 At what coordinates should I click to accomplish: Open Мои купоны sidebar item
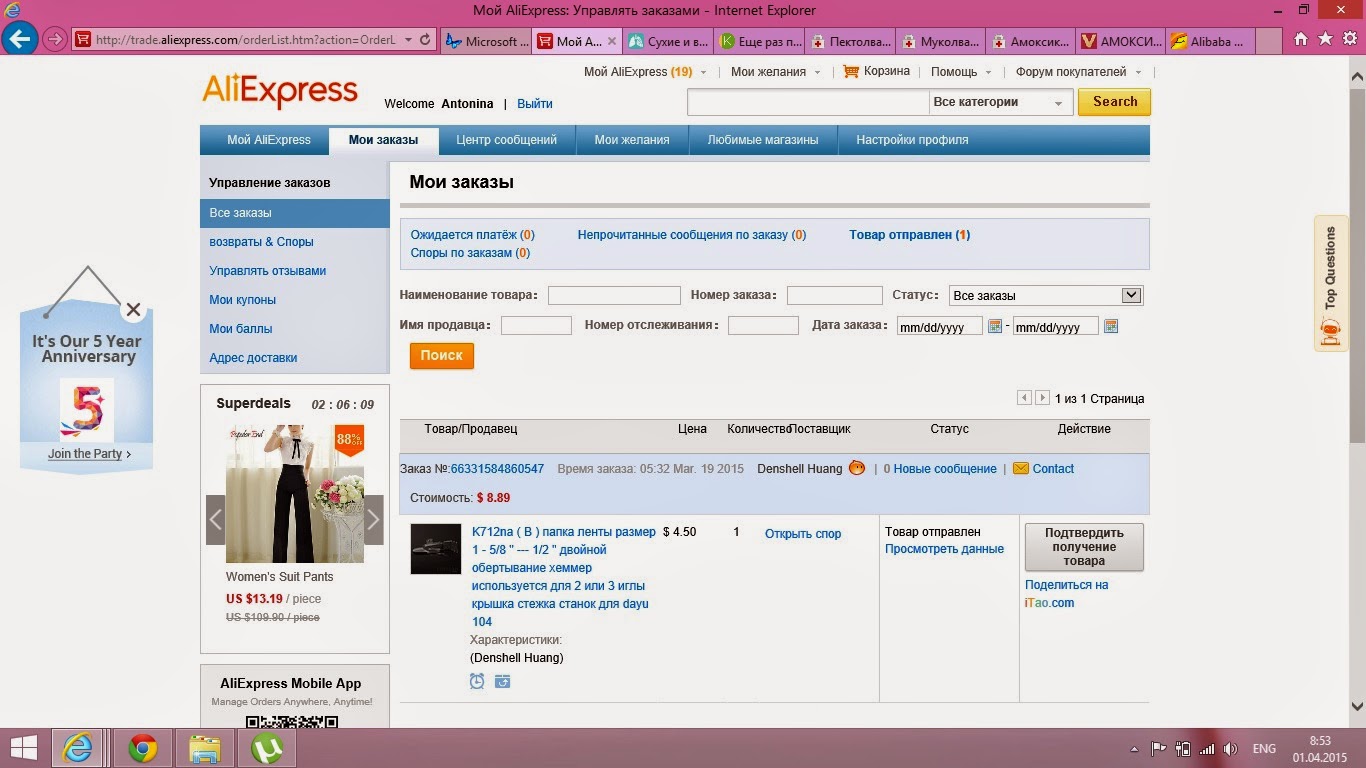pos(242,300)
